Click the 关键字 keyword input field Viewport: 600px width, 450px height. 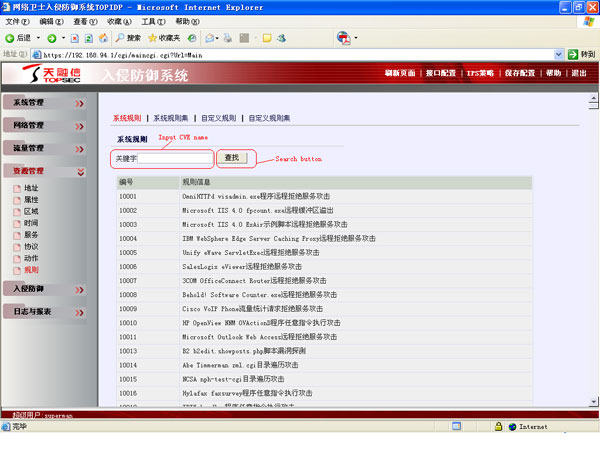coord(175,158)
